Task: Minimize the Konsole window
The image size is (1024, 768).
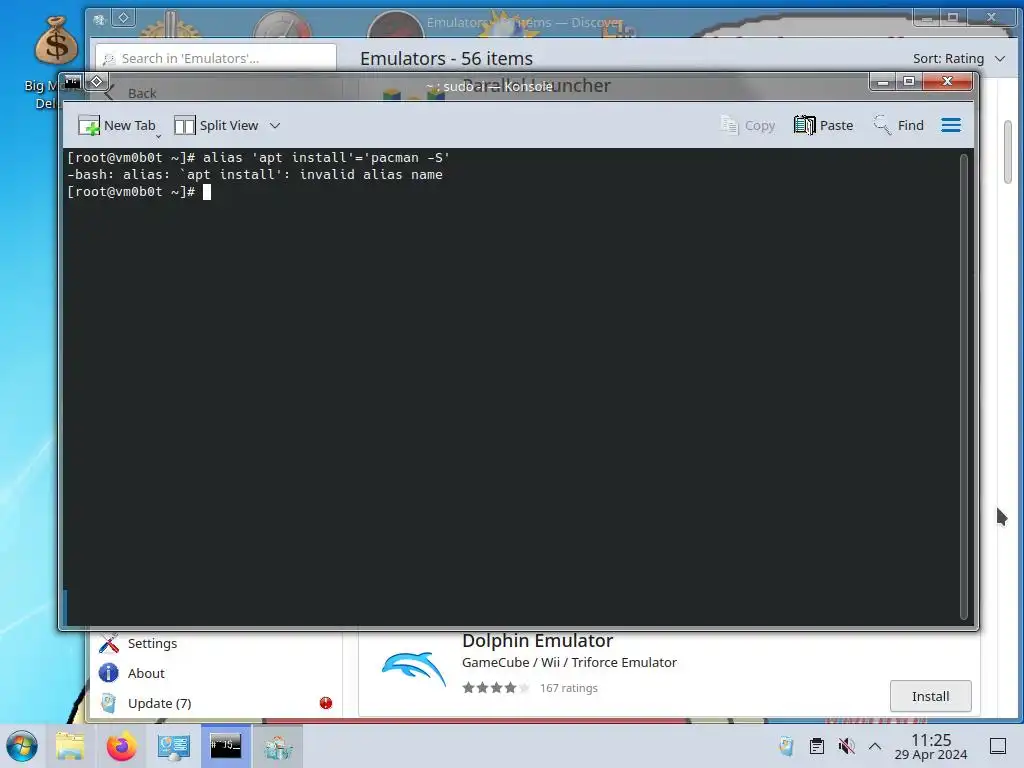Action: (x=882, y=82)
